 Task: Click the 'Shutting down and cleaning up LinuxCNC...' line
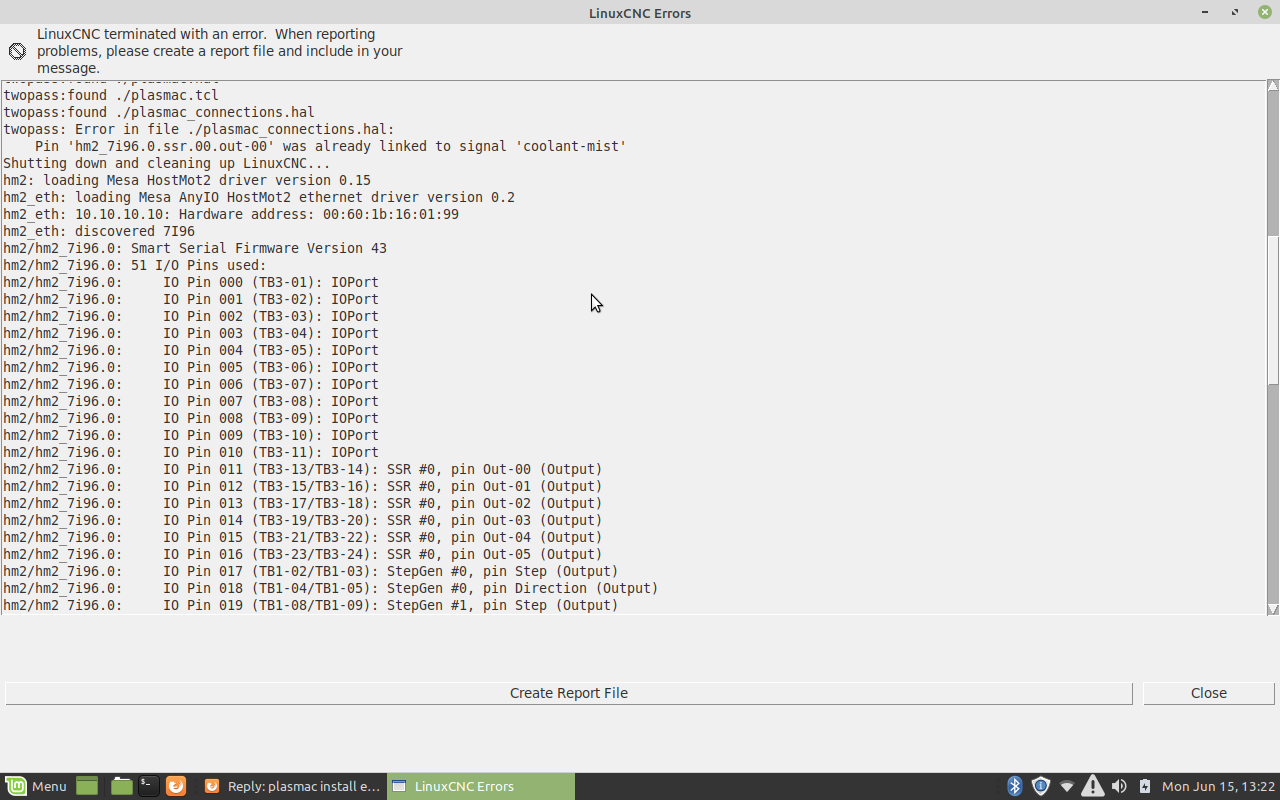[167, 163]
